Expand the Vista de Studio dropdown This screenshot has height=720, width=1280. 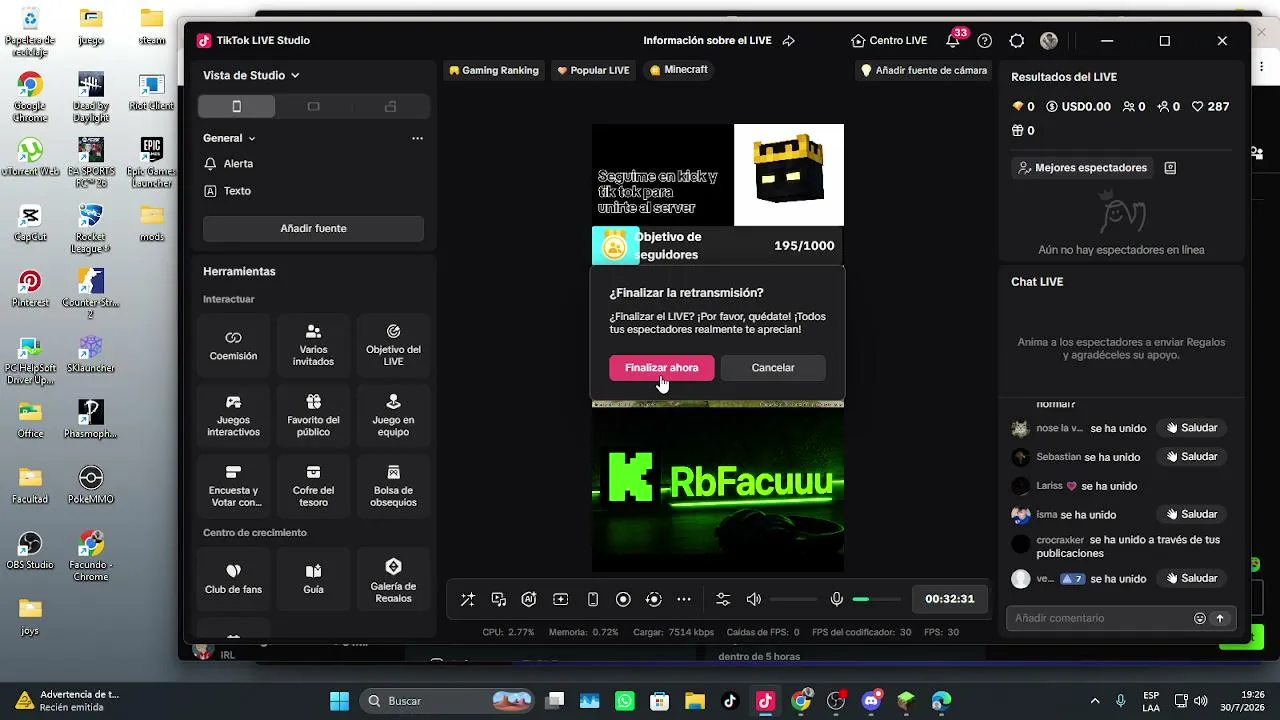251,75
